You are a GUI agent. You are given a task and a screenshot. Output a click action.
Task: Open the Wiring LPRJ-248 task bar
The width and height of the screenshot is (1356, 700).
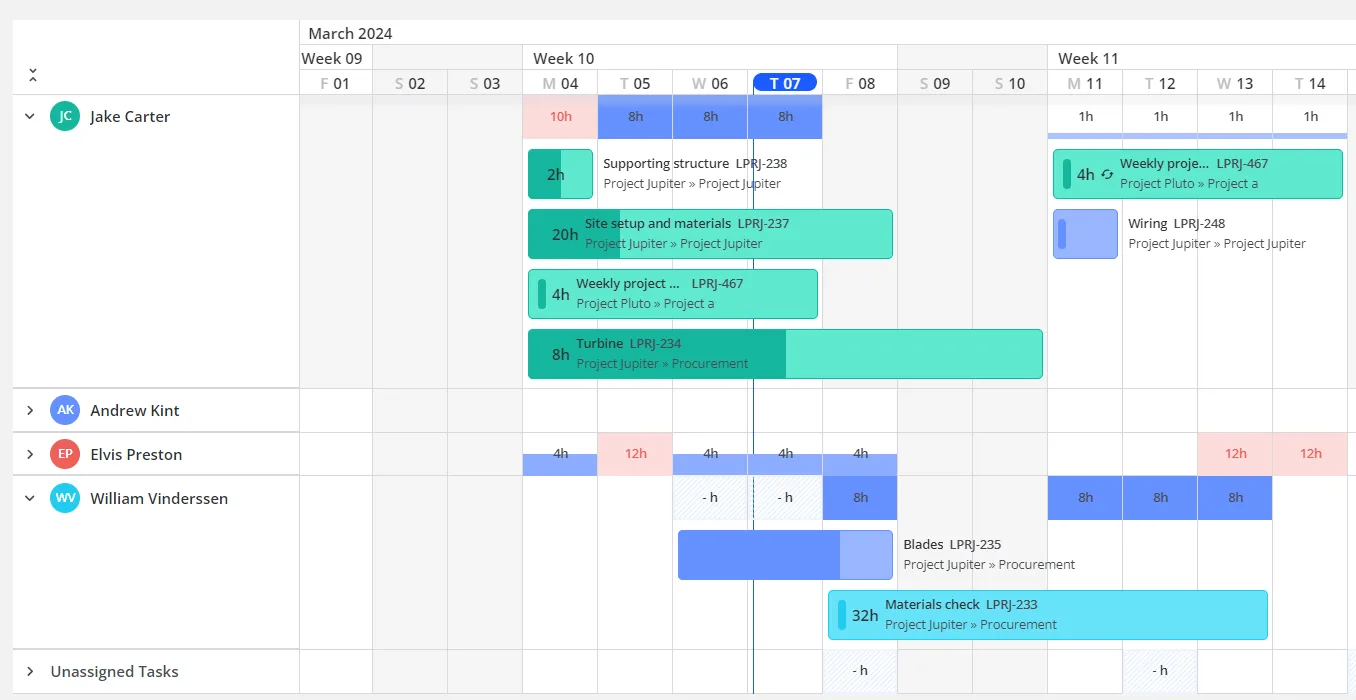point(1085,234)
